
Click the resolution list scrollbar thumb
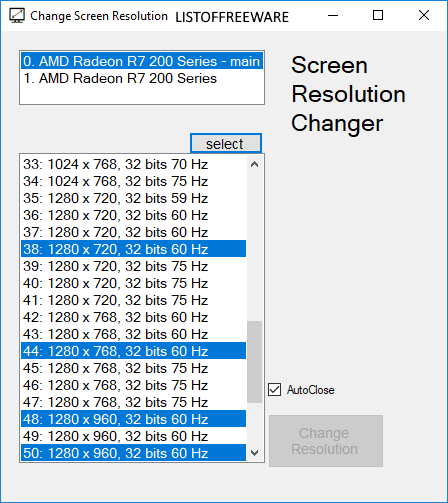(x=255, y=362)
